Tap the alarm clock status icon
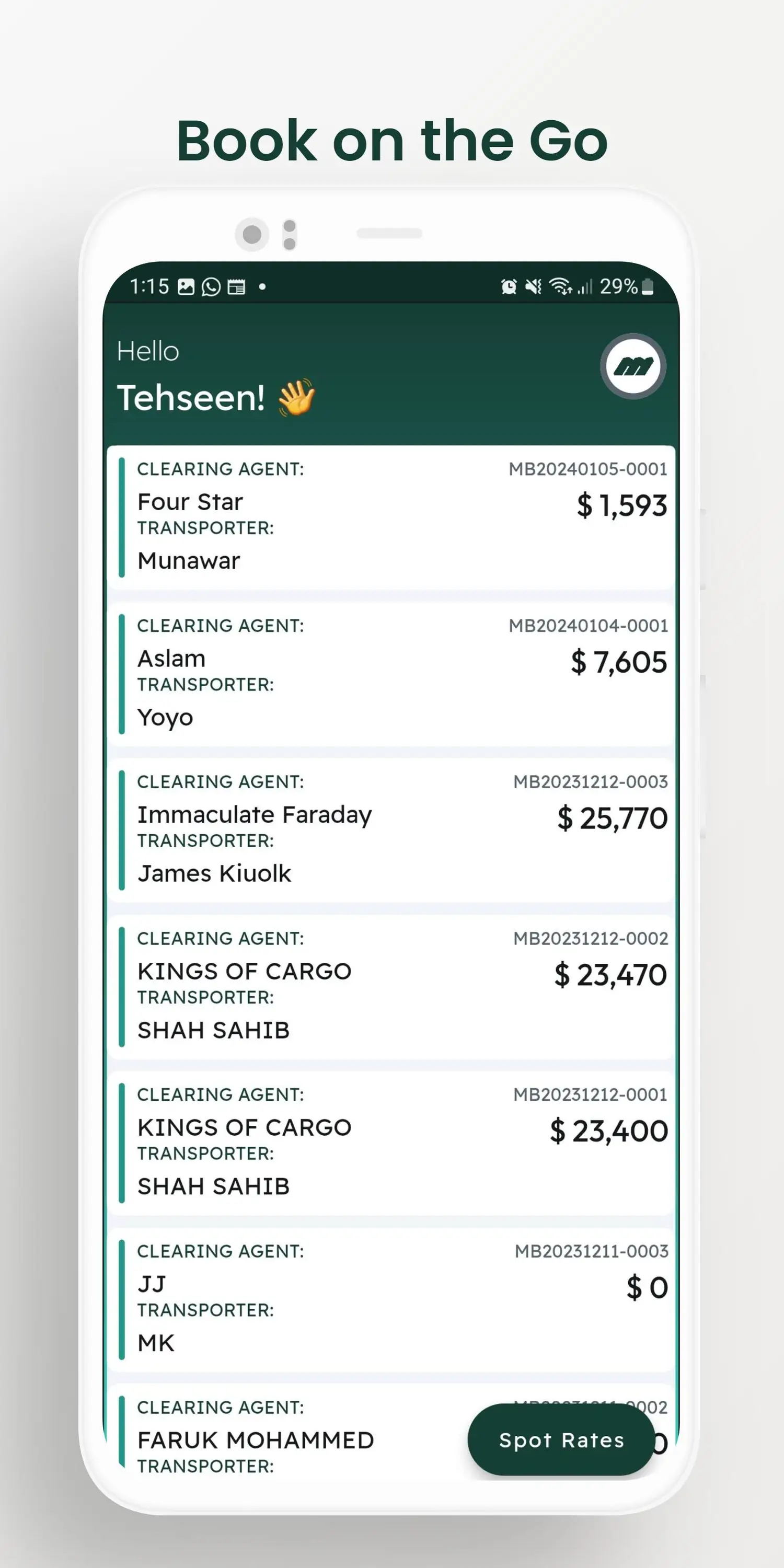Image resolution: width=784 pixels, height=1568 pixels. (x=508, y=286)
